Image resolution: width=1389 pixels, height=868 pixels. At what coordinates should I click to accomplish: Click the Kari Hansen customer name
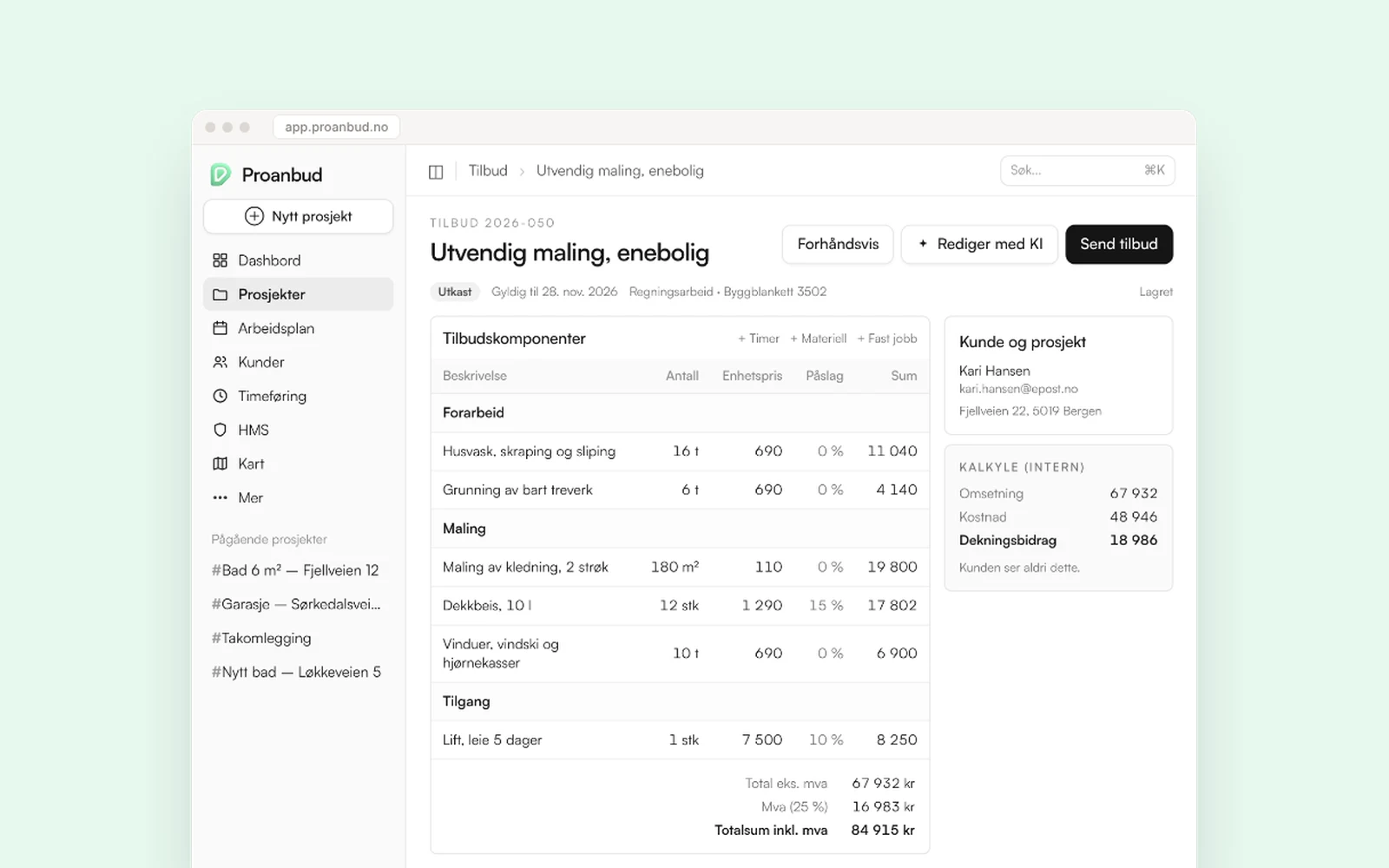click(x=995, y=371)
